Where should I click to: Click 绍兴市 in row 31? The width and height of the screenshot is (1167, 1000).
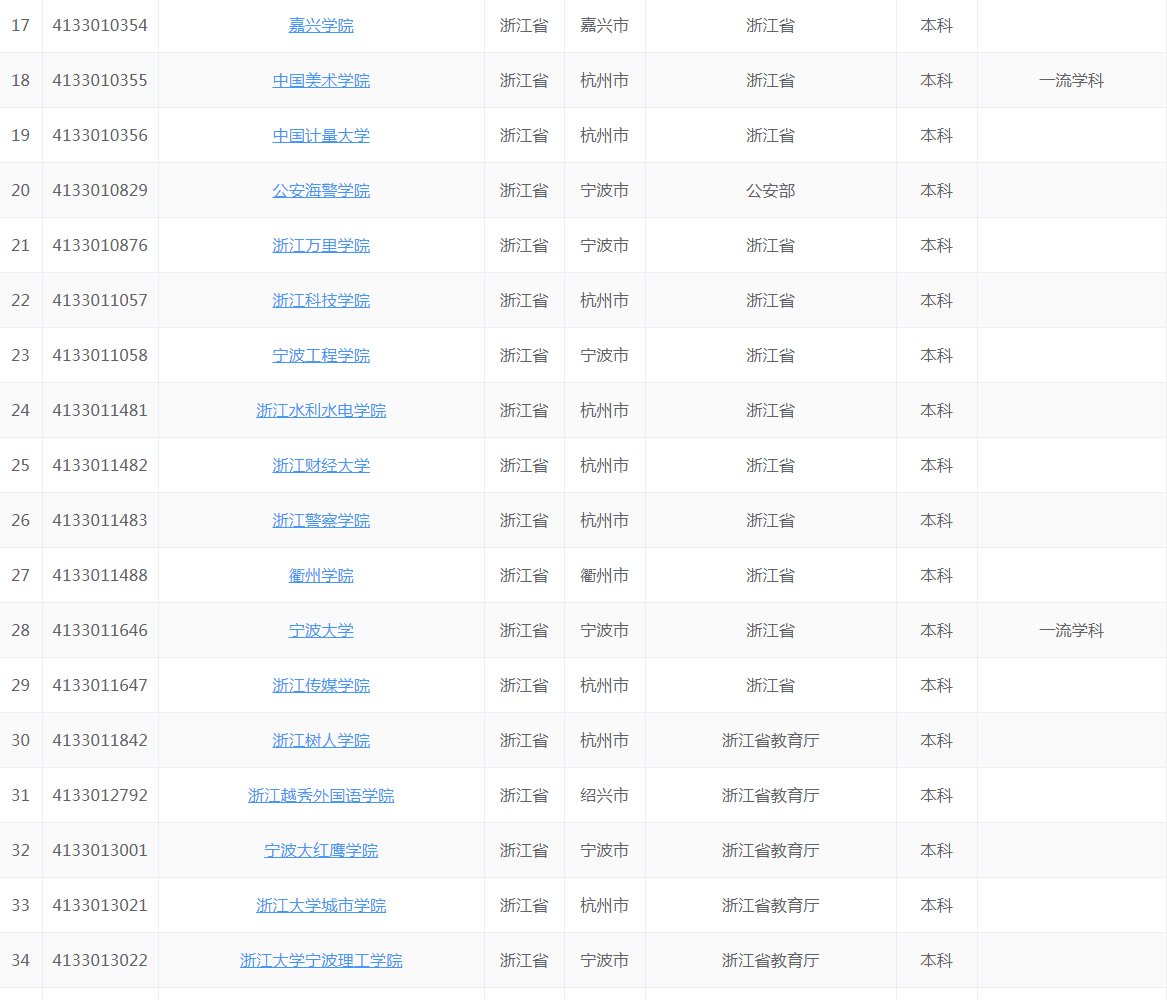pos(604,796)
